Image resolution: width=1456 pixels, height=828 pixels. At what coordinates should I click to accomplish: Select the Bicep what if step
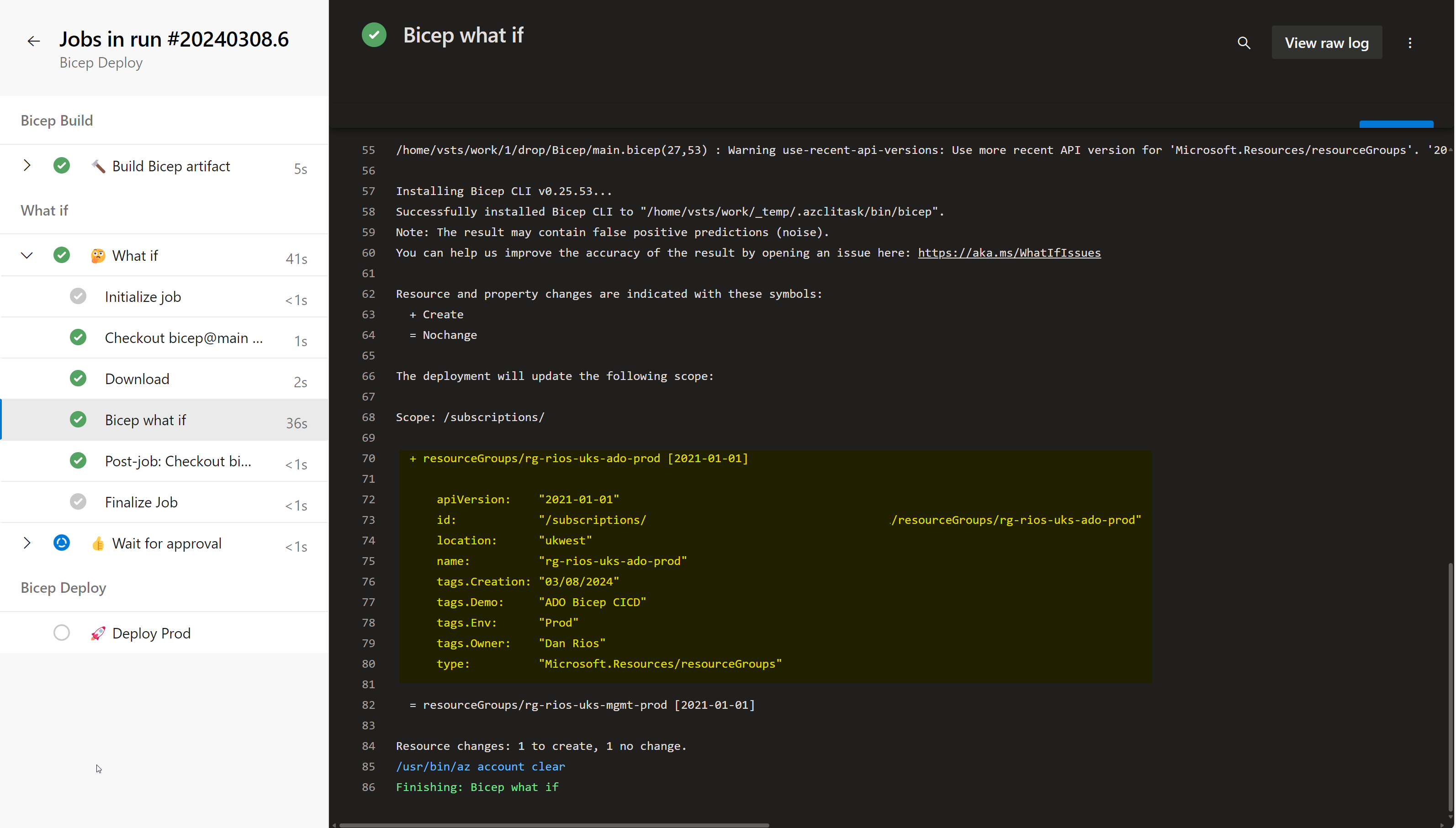(x=165, y=420)
